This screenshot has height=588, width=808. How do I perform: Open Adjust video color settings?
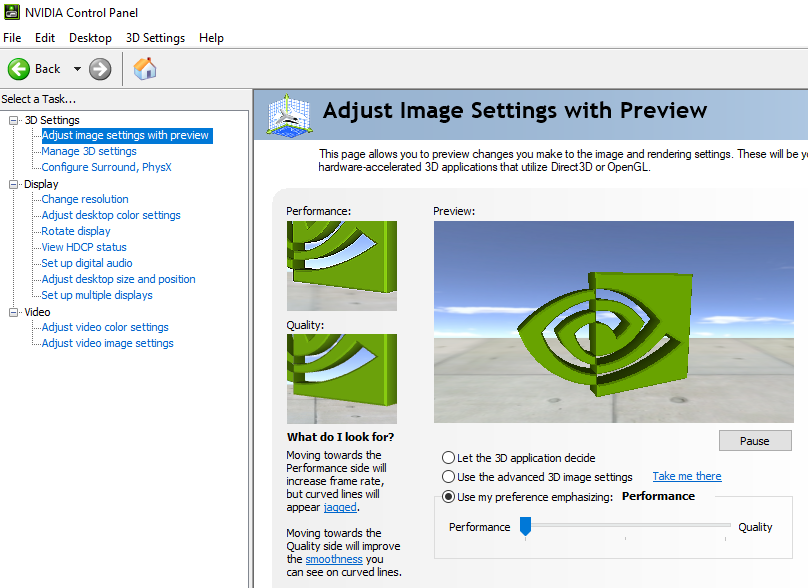click(105, 327)
